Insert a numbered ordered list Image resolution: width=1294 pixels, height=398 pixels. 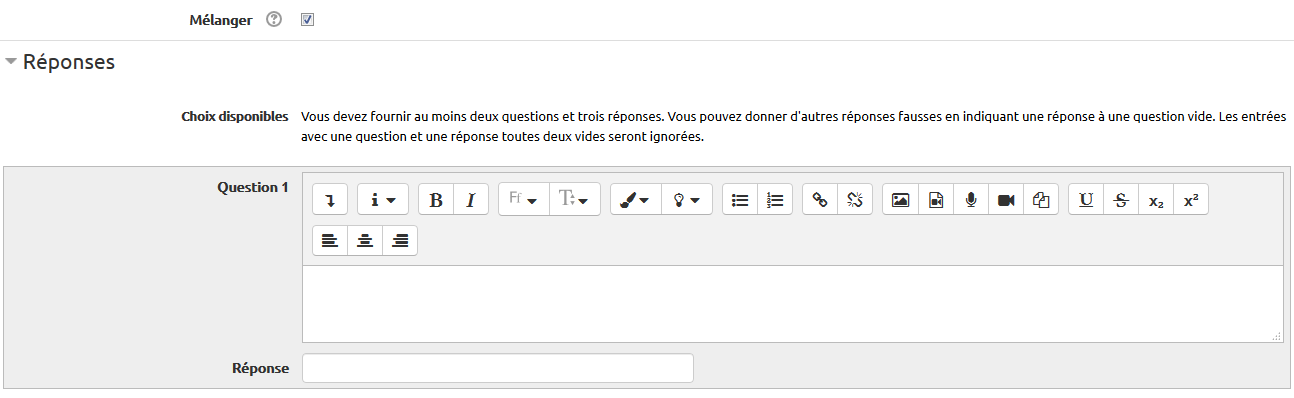click(775, 200)
